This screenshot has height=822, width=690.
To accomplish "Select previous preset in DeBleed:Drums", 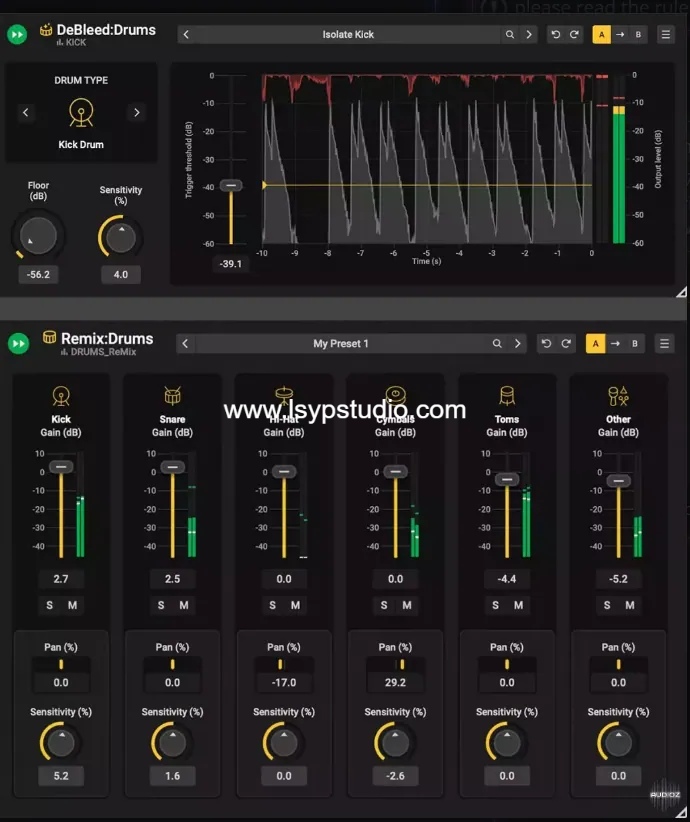I will [x=186, y=35].
